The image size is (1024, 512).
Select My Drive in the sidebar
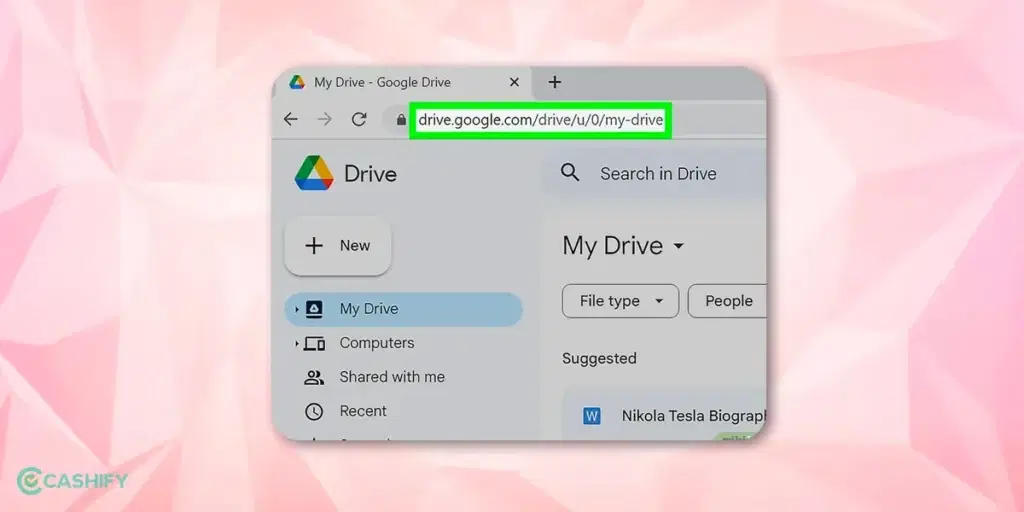(404, 309)
